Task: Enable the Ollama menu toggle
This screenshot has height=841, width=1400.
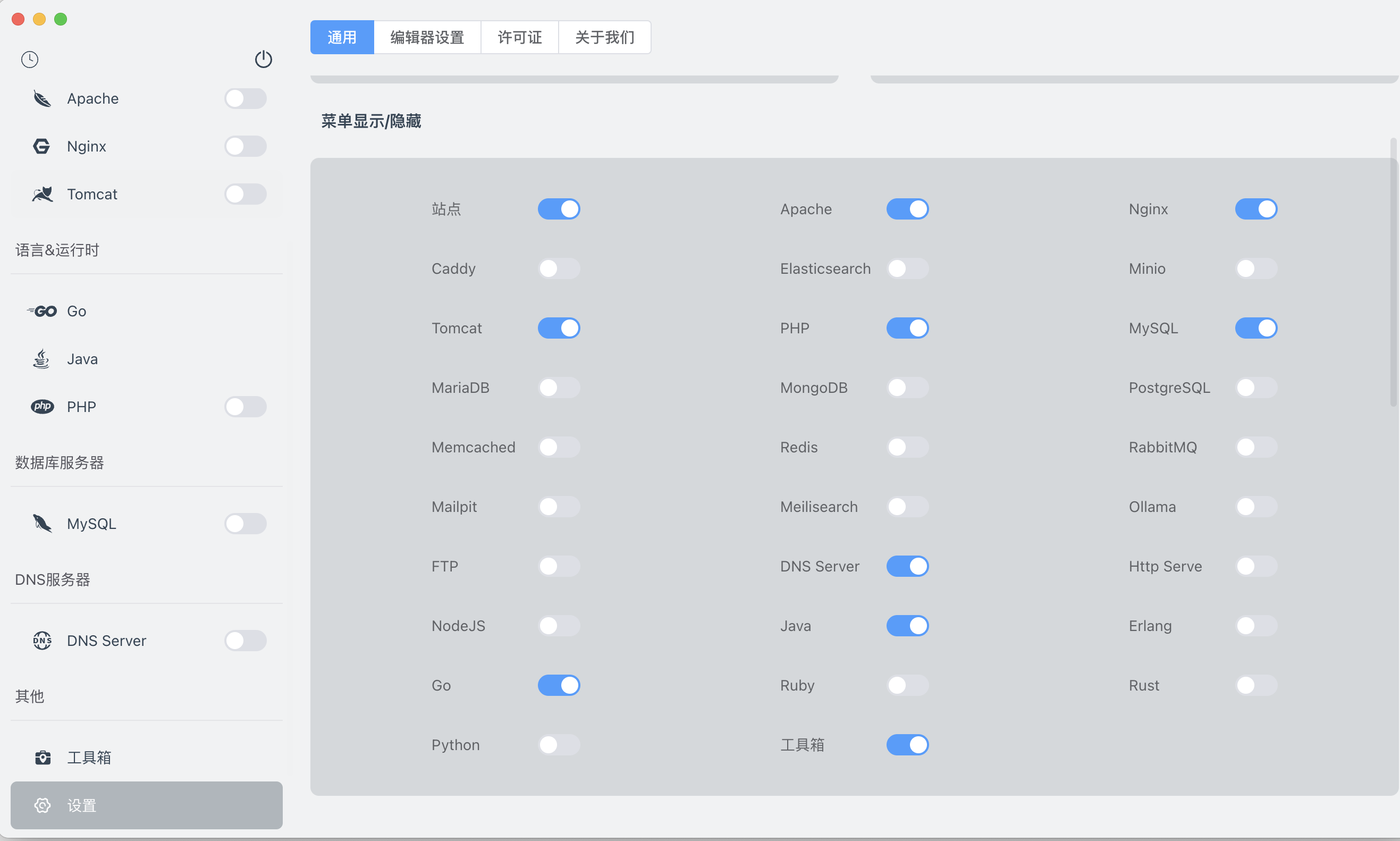Action: tap(1256, 507)
